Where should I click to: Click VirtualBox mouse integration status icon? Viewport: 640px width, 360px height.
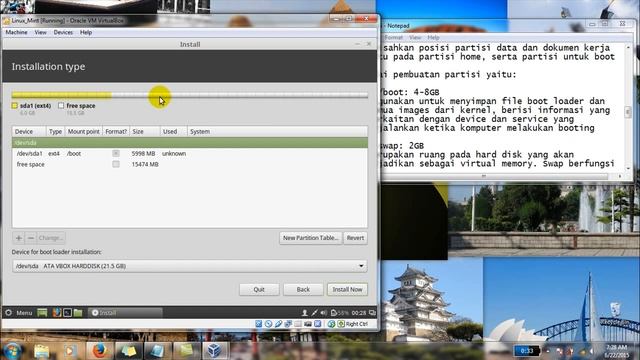[331, 324]
